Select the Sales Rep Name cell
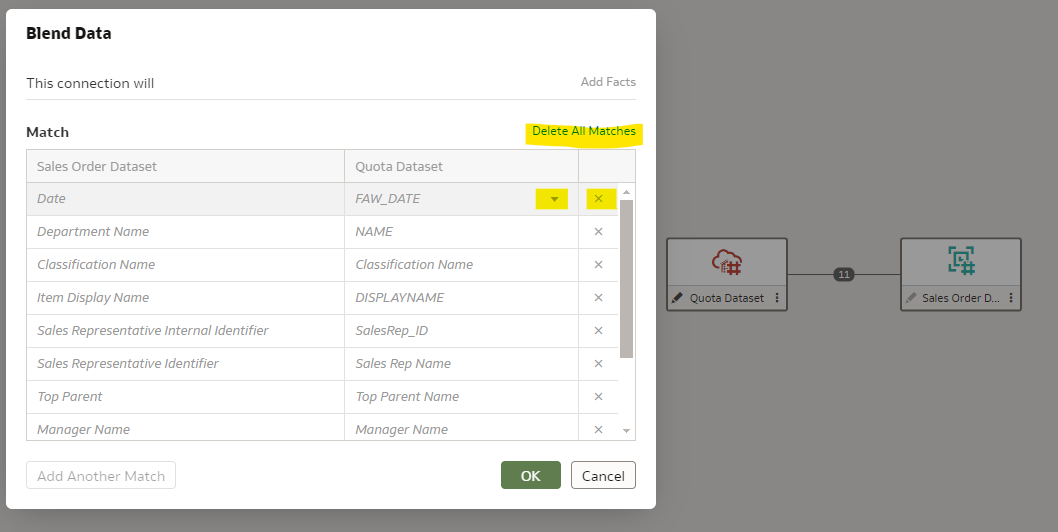The image size is (1058, 532). pos(462,364)
